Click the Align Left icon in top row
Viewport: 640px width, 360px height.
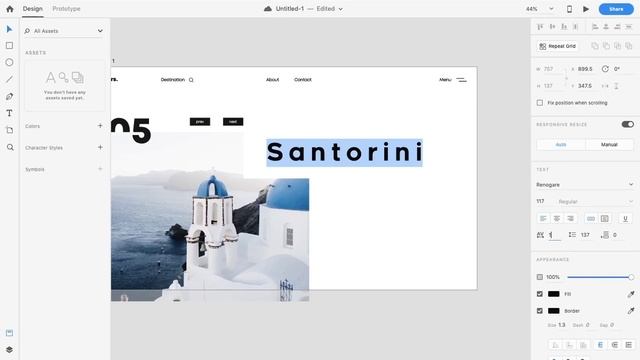pyautogui.click(x=595, y=27)
